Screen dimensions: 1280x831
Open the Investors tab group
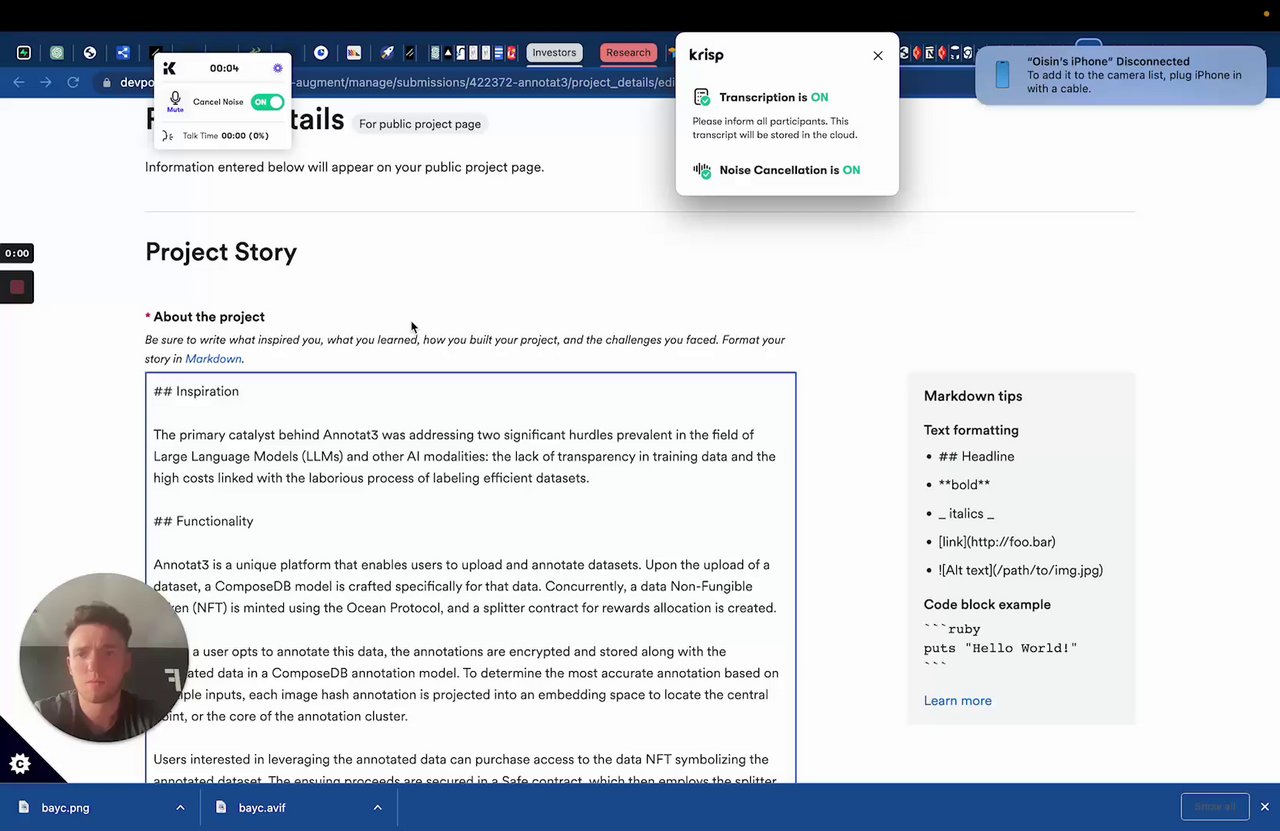click(x=554, y=53)
